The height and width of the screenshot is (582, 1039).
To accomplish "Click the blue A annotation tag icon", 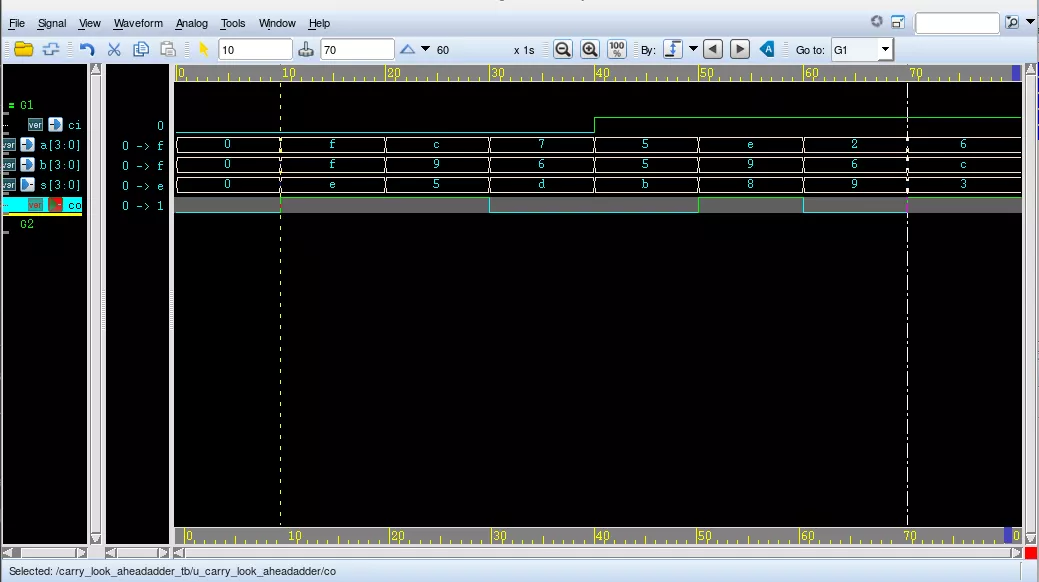I will coord(767,50).
